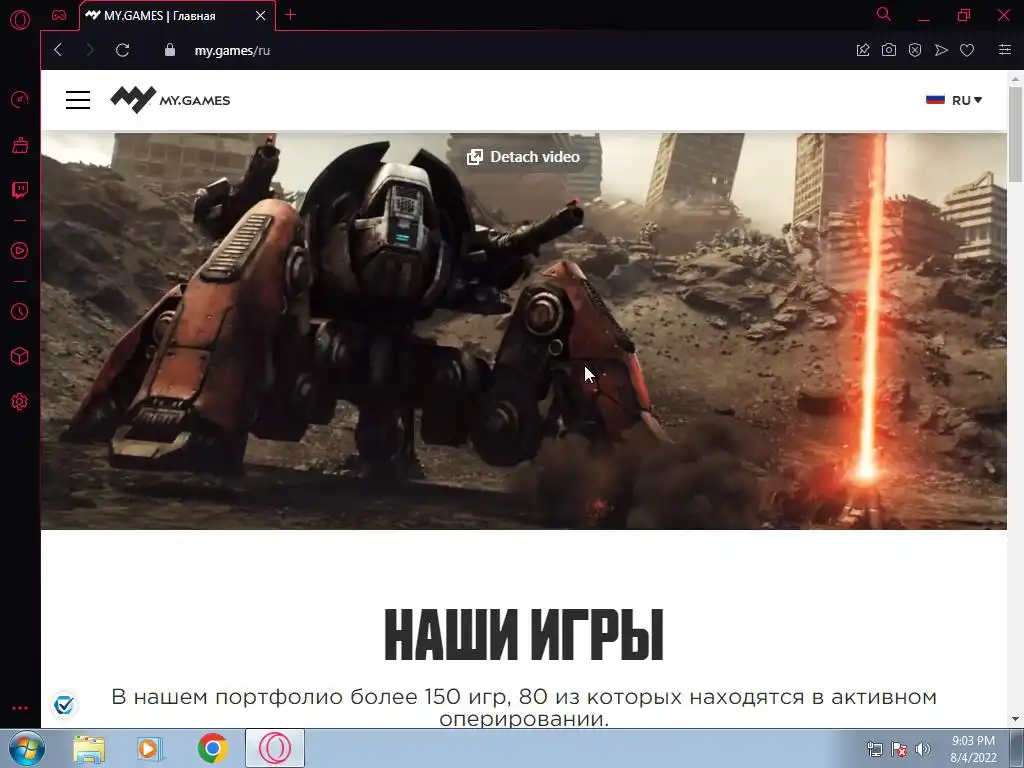Open the Windows Start menu
Screen dimensions: 1024x768
(x=27, y=748)
